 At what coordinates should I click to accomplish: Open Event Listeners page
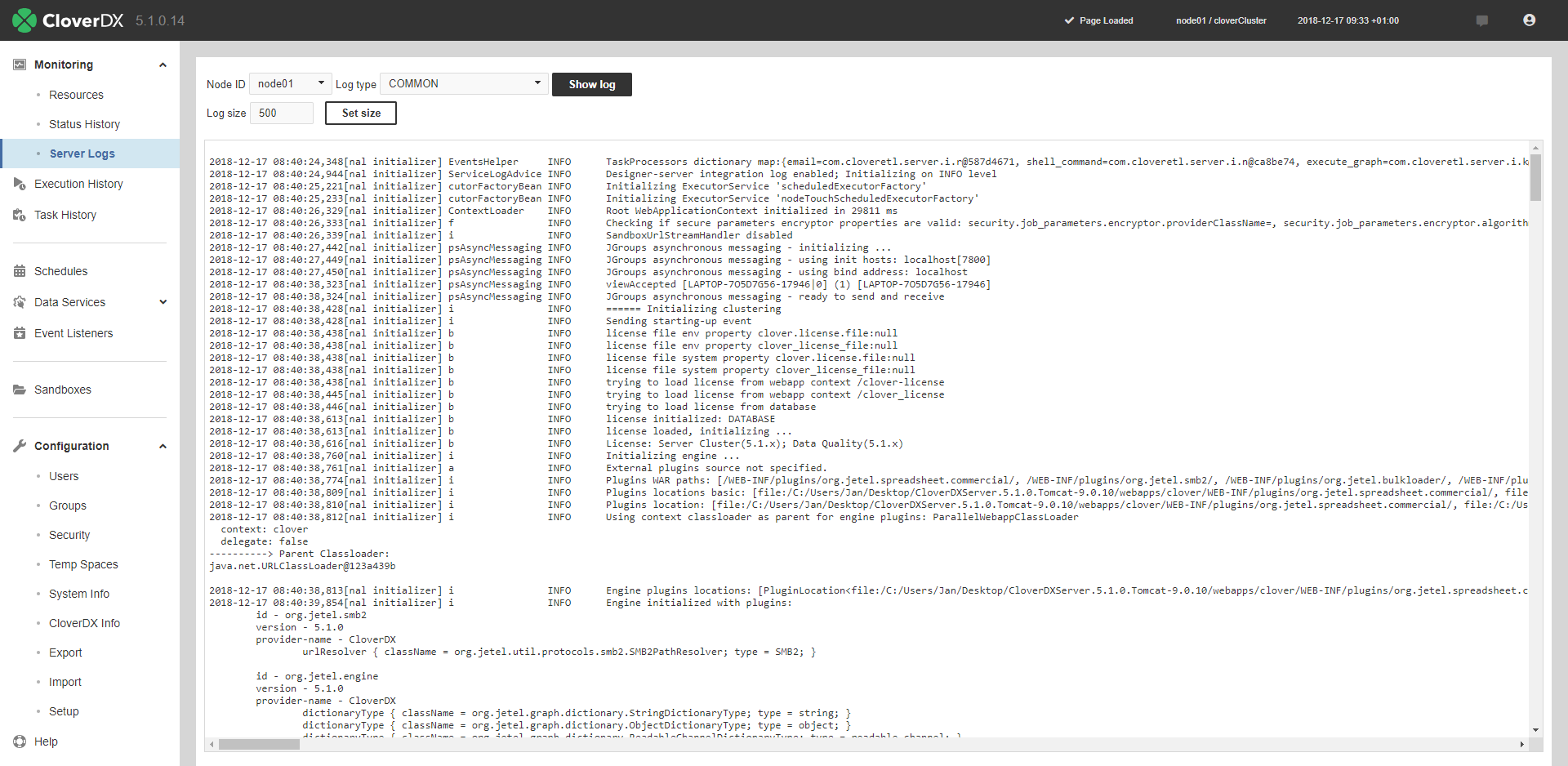pos(73,333)
